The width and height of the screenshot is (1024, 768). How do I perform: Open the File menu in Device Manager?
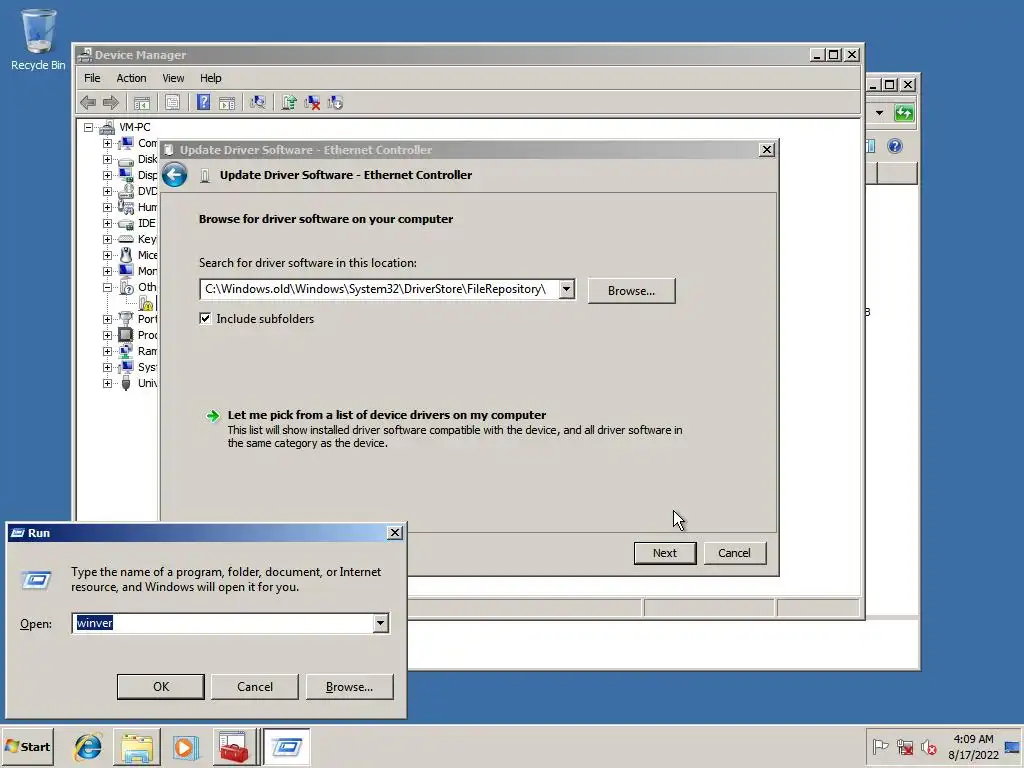[x=92, y=78]
